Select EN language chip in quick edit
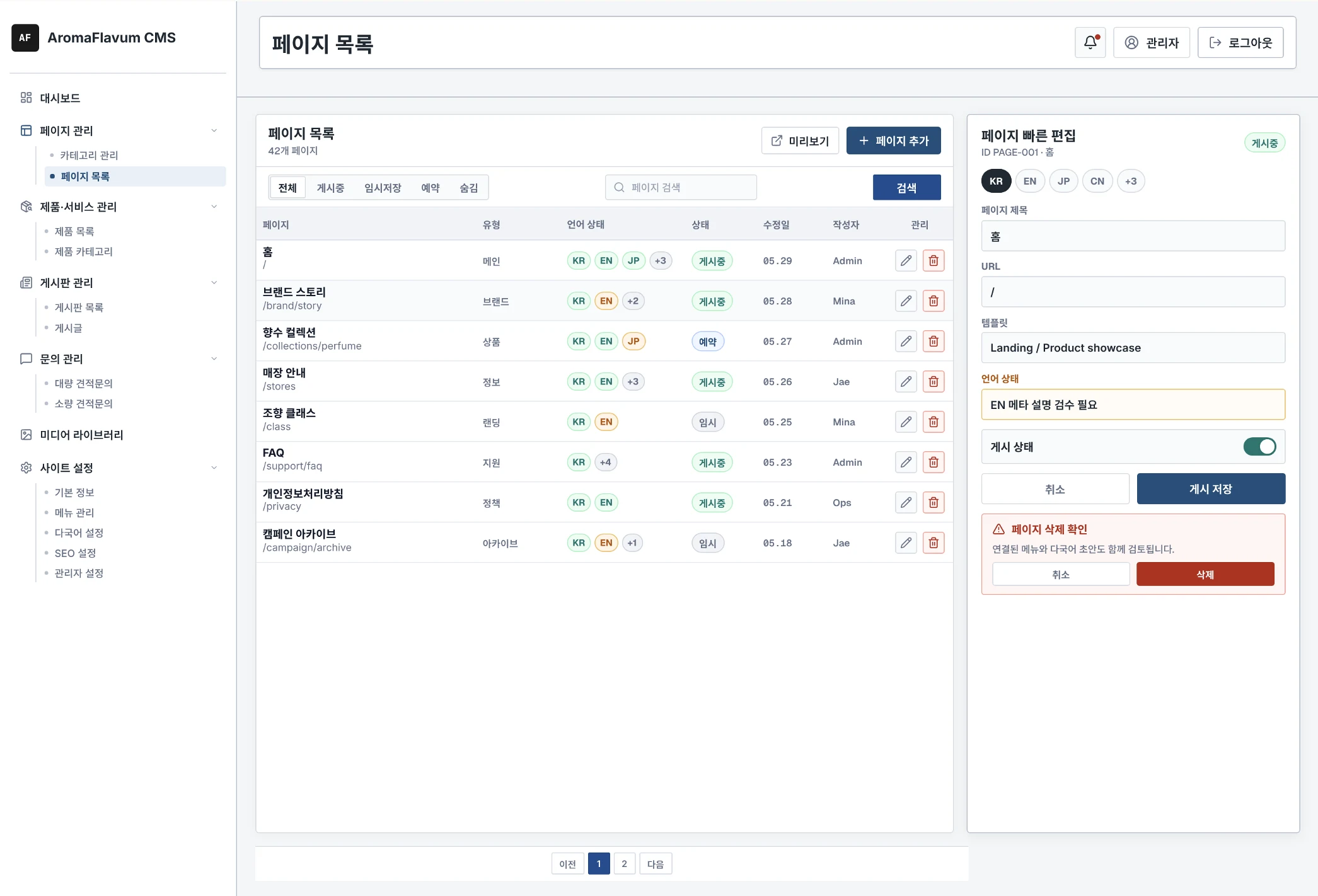The image size is (1318, 896). pos(1030,181)
